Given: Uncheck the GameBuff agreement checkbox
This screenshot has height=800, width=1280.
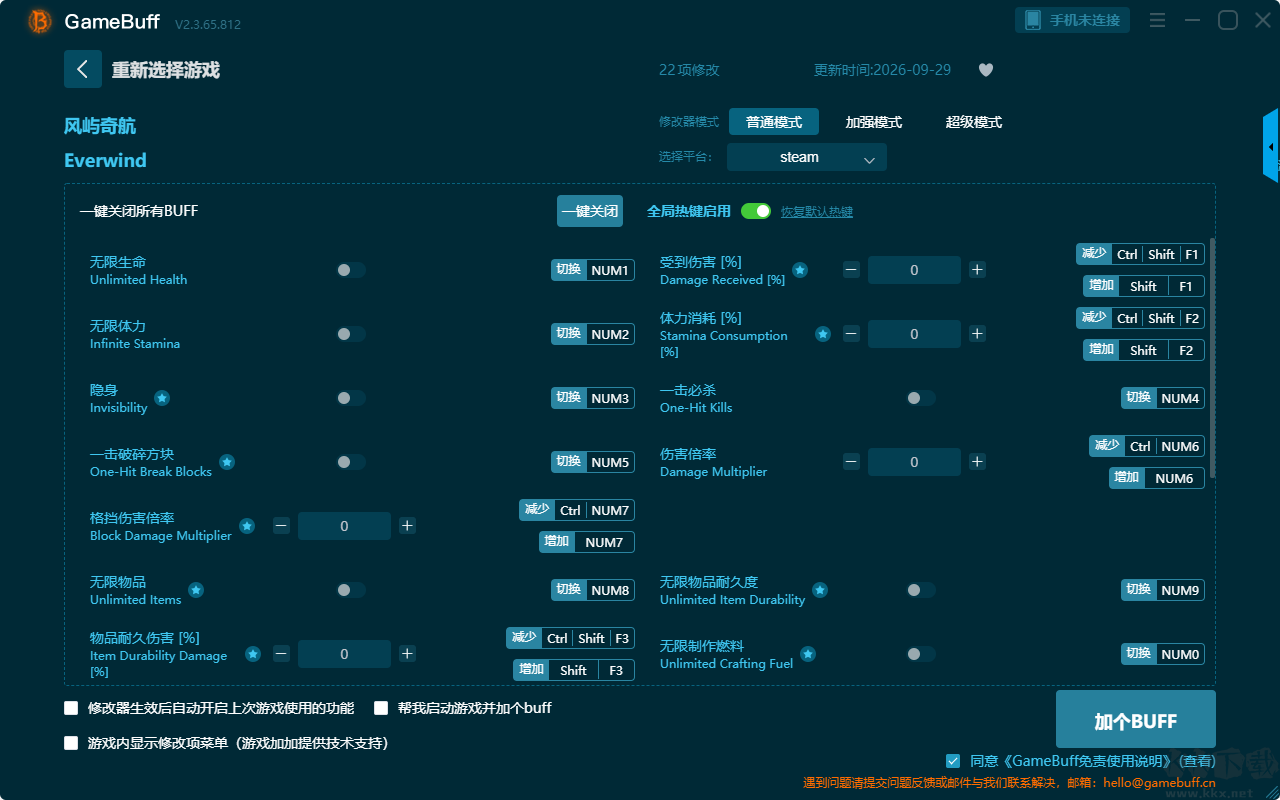Looking at the screenshot, I should 953,761.
